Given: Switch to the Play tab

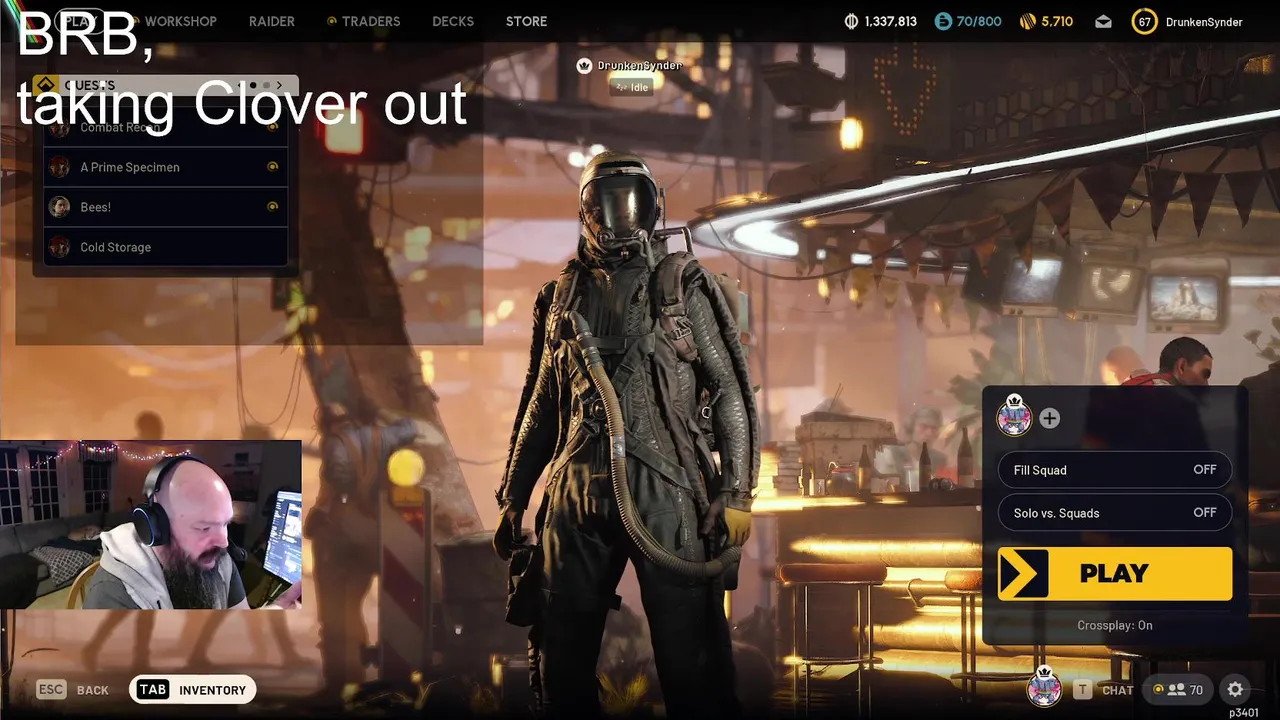Looking at the screenshot, I should (x=78, y=21).
